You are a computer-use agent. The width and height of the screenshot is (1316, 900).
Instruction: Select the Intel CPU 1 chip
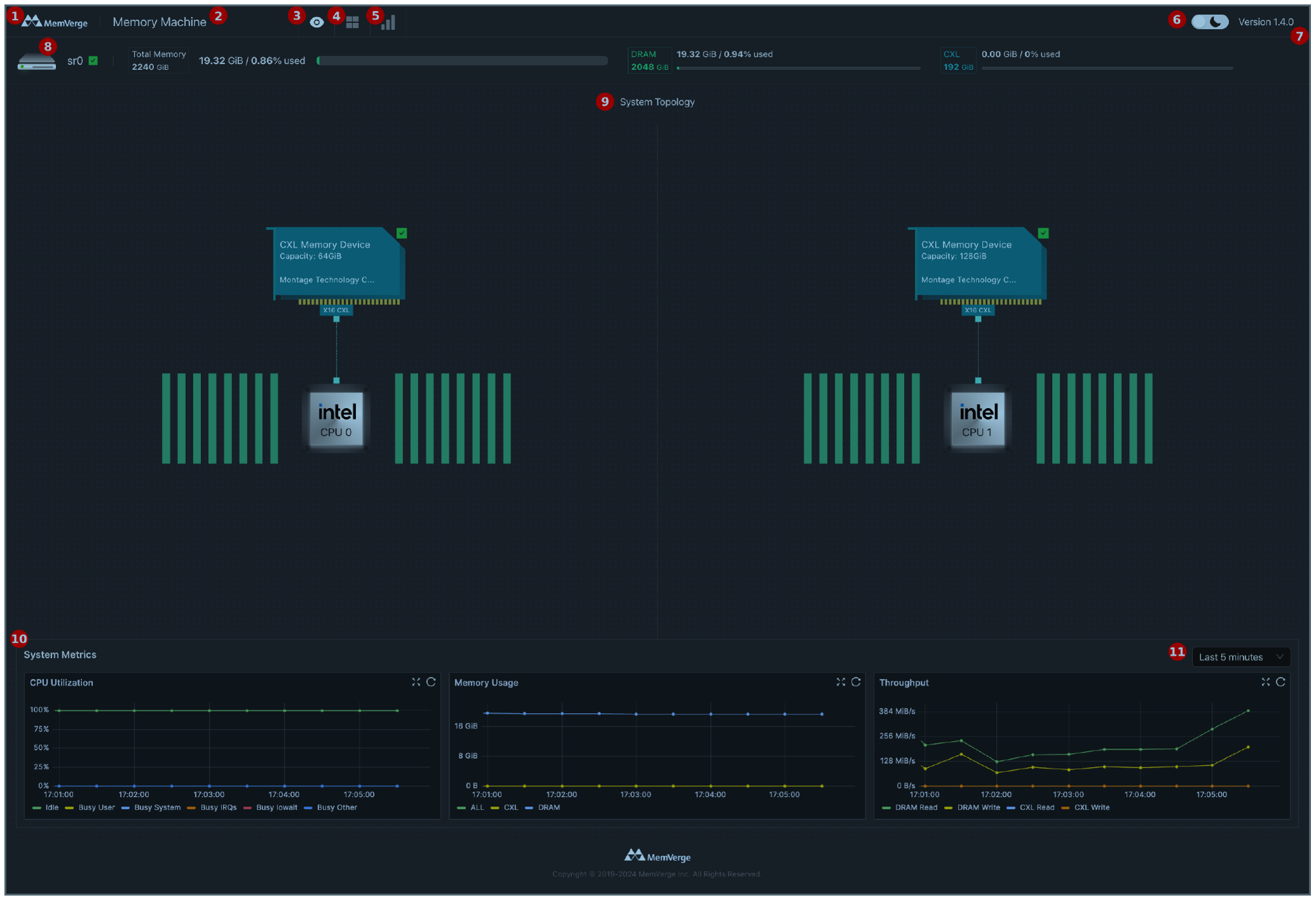[978, 418]
